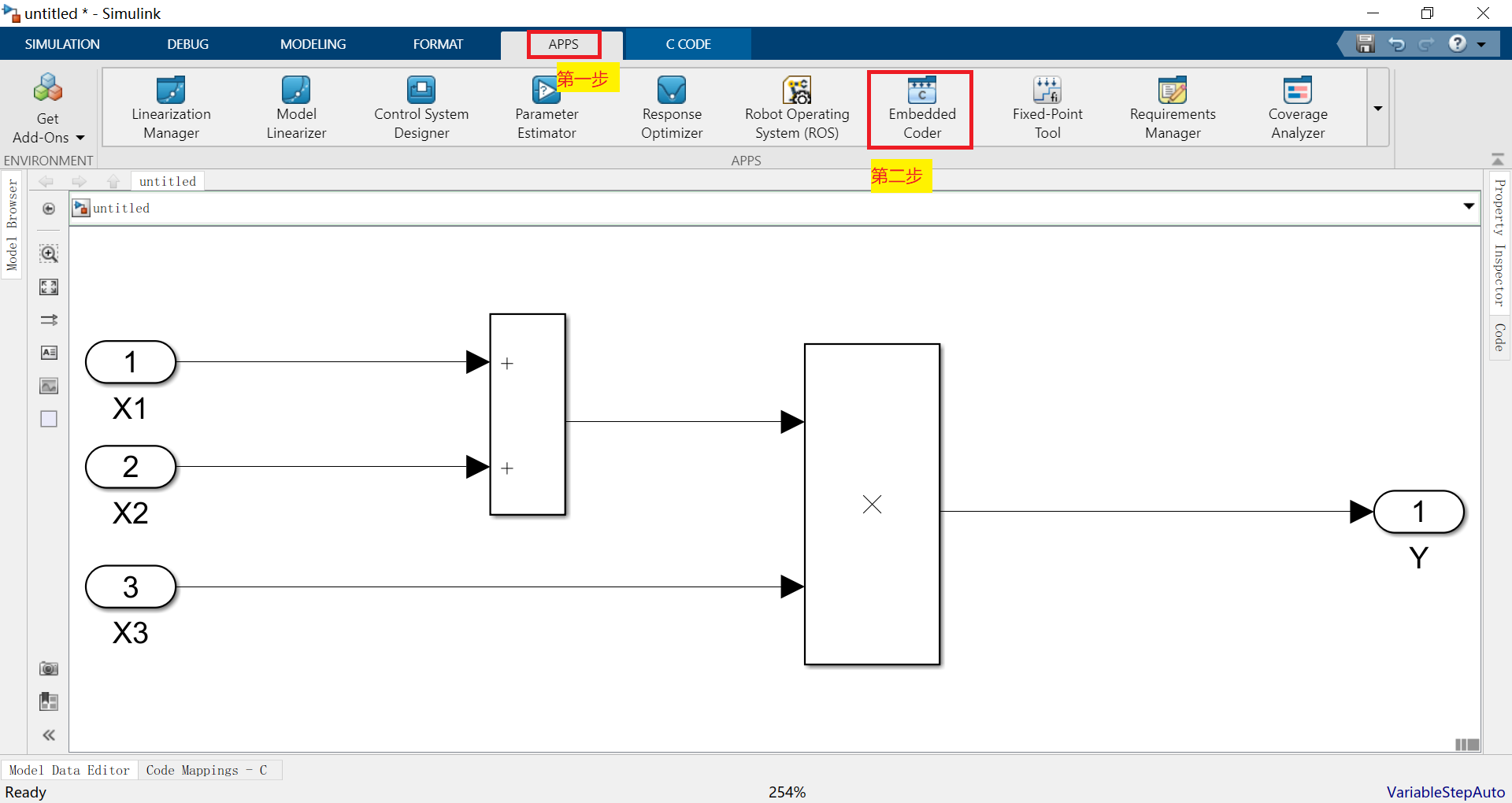Open the Linearization Manager app

coord(171,108)
